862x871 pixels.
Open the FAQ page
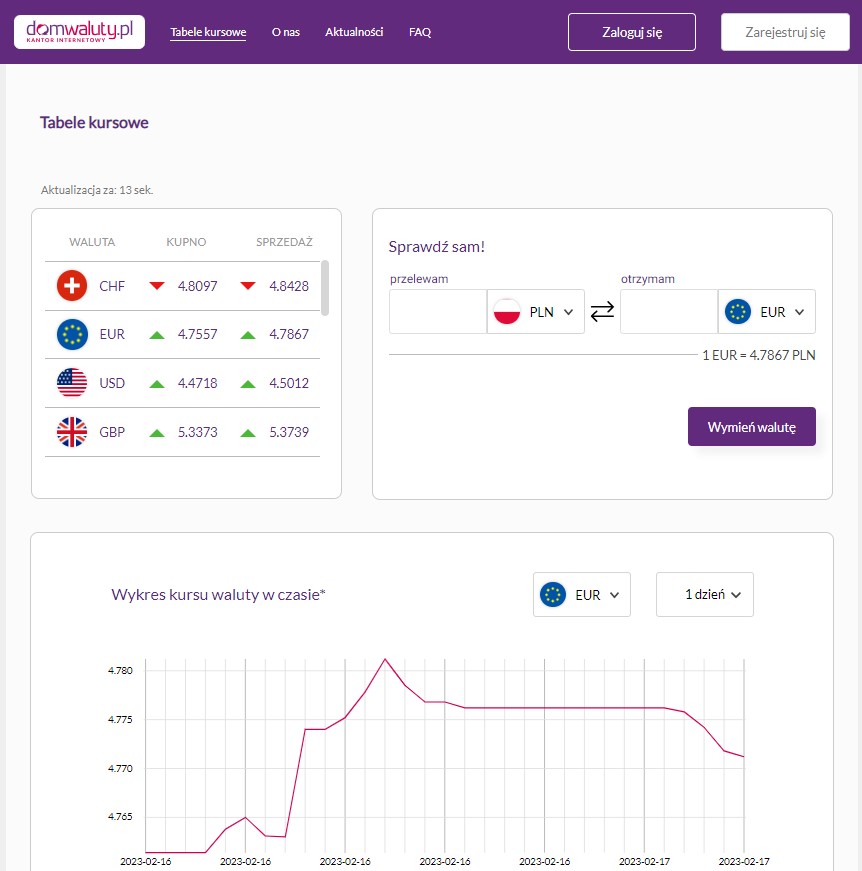(x=420, y=32)
